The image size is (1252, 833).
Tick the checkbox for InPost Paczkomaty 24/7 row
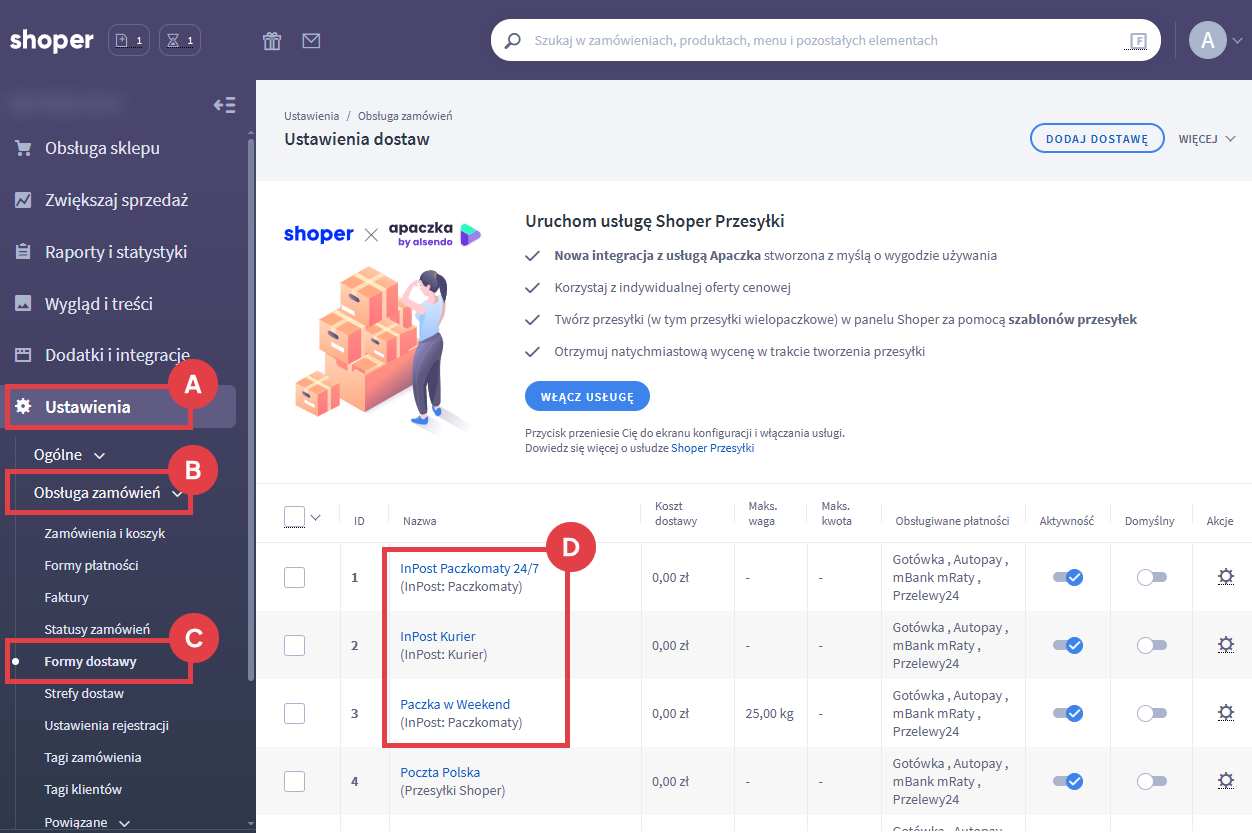(294, 577)
